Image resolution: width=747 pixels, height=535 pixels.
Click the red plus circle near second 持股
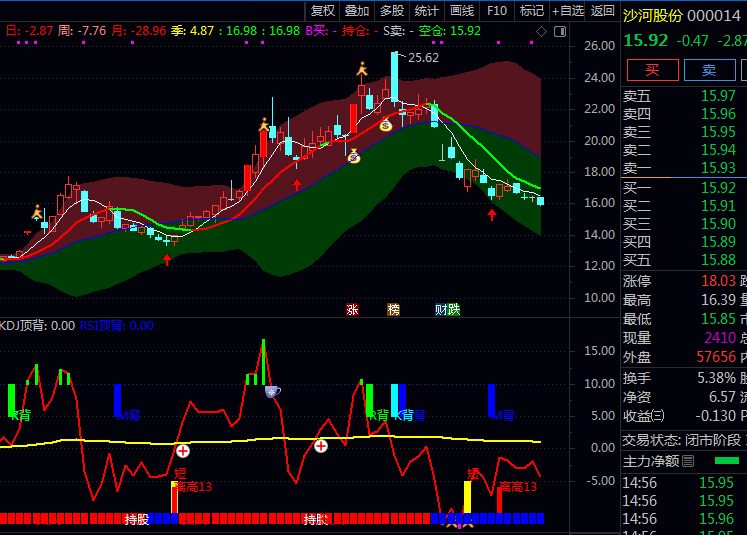321,446
